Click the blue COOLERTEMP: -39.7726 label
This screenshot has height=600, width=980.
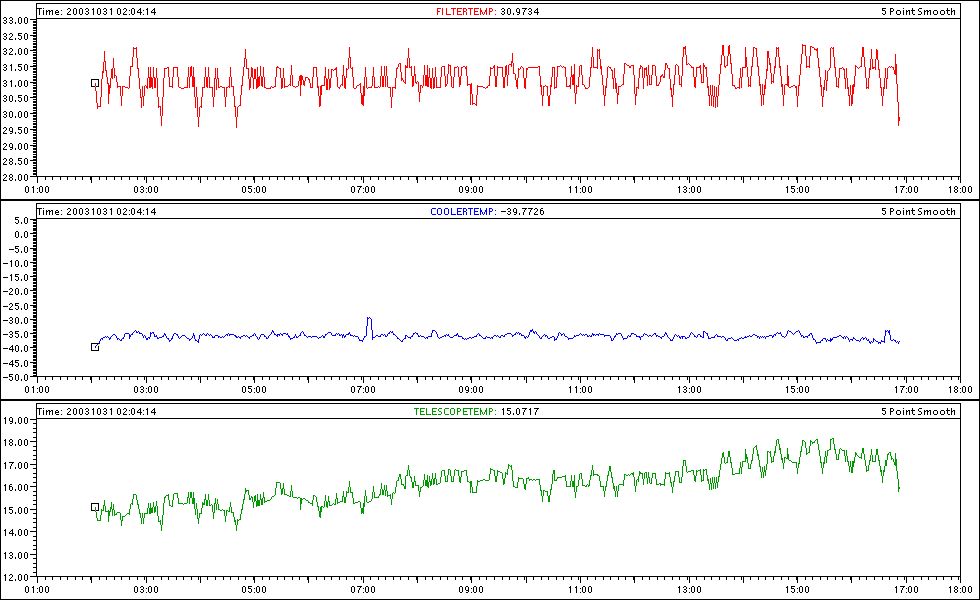[x=488, y=211]
